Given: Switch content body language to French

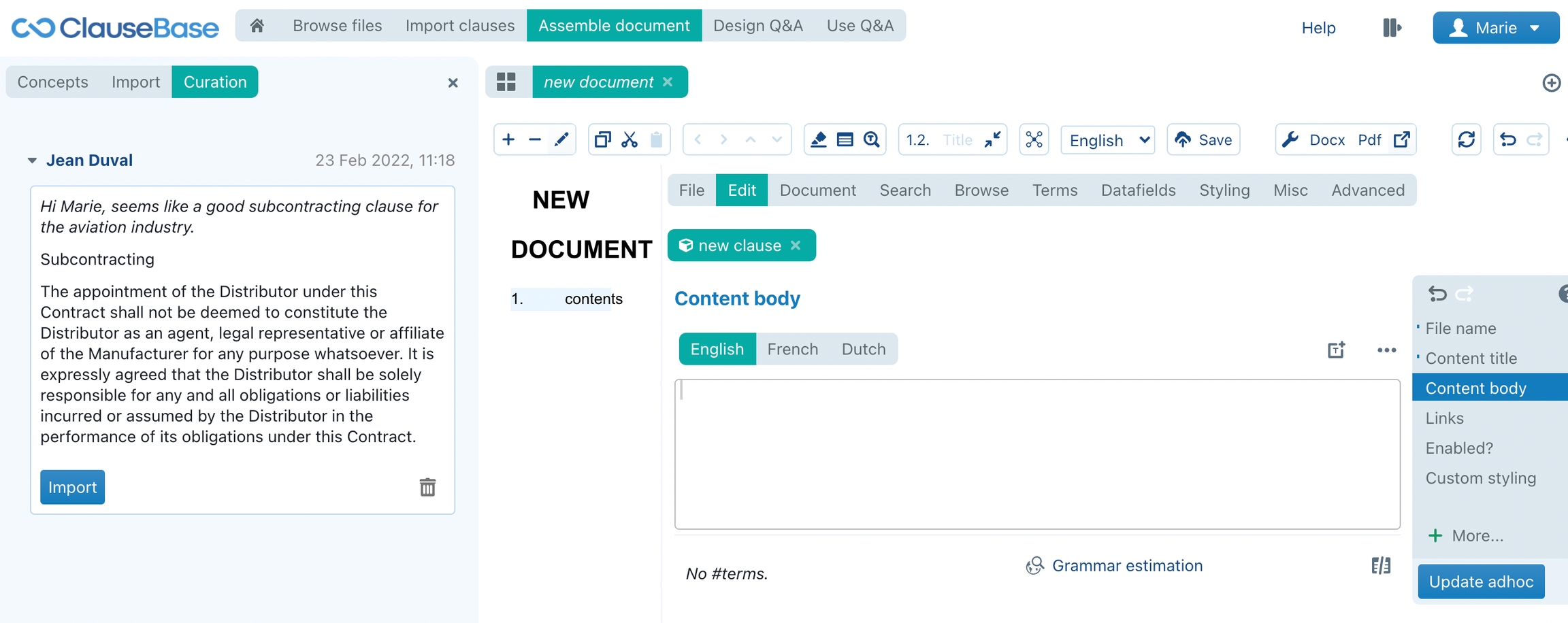Looking at the screenshot, I should tap(792, 349).
